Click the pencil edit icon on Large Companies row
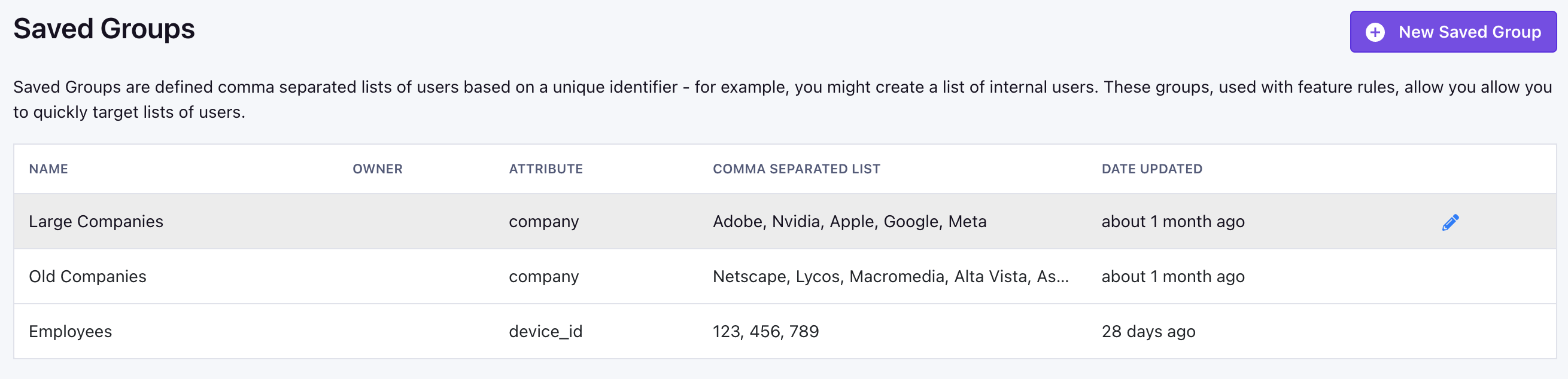 1451,221
